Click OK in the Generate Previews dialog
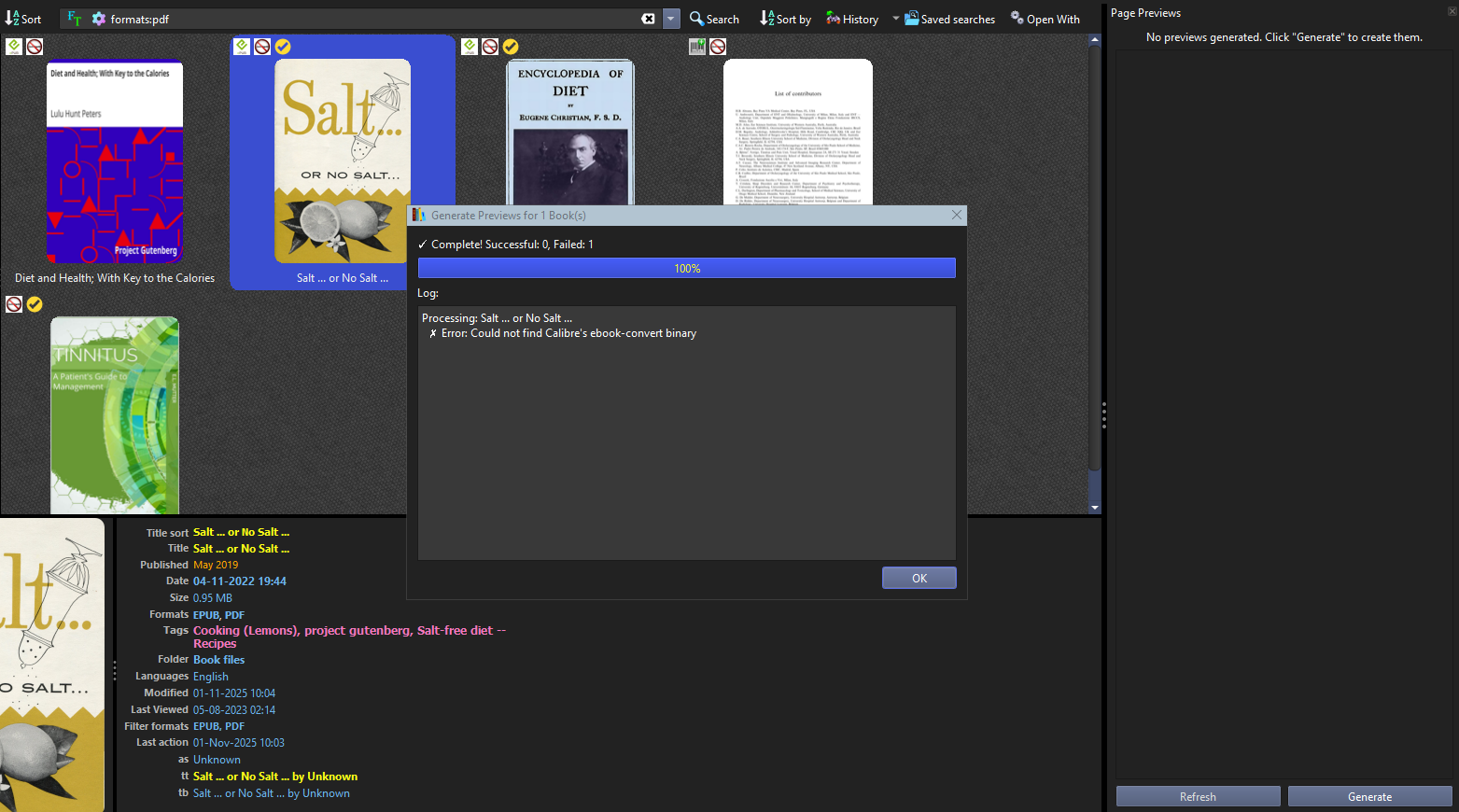 pos(919,578)
